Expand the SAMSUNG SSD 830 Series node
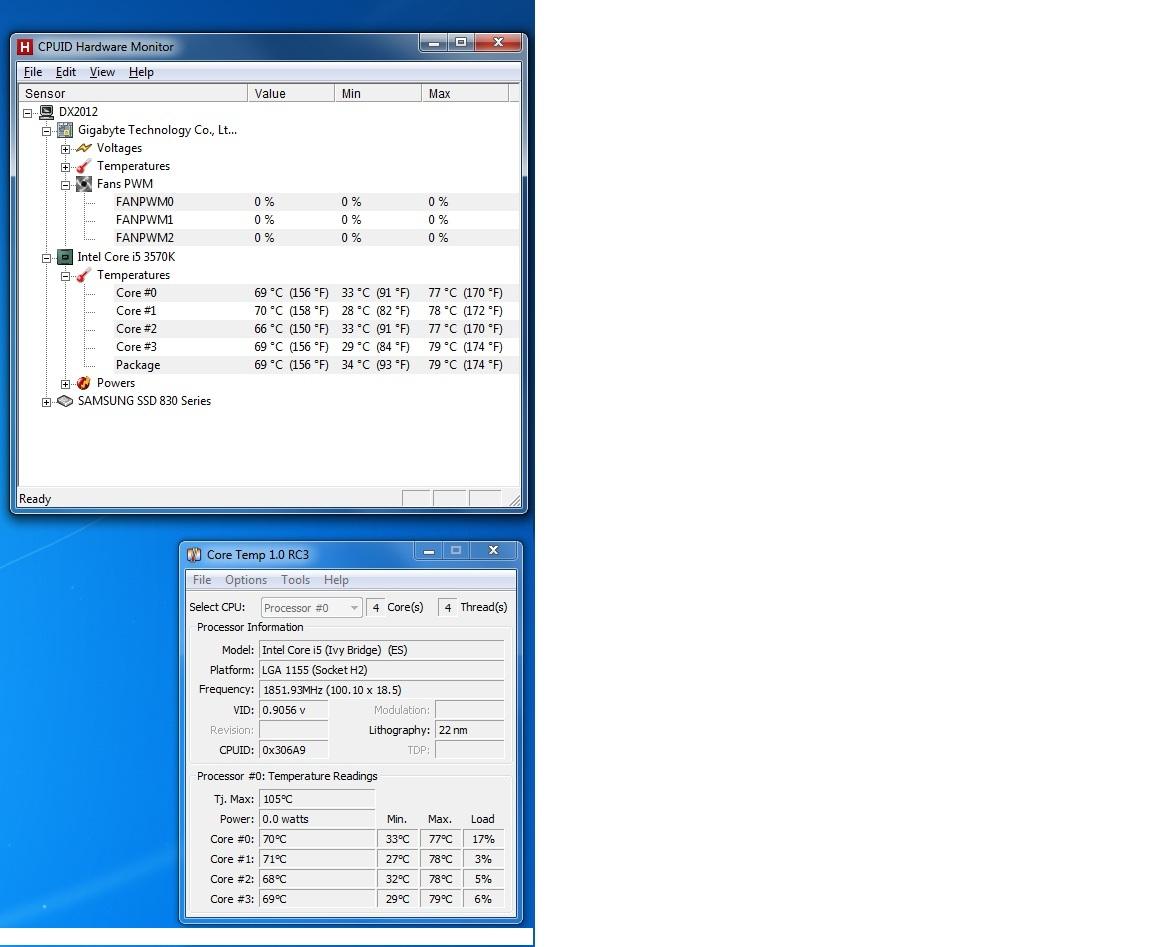 pos(46,403)
